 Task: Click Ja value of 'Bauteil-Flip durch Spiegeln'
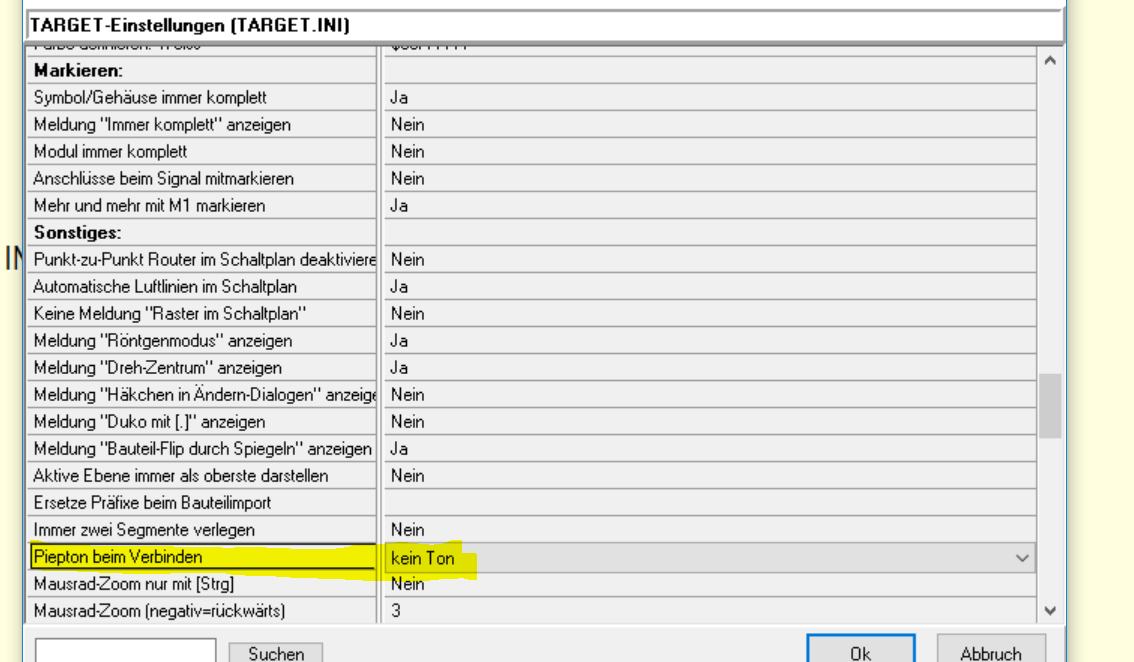tap(710, 449)
